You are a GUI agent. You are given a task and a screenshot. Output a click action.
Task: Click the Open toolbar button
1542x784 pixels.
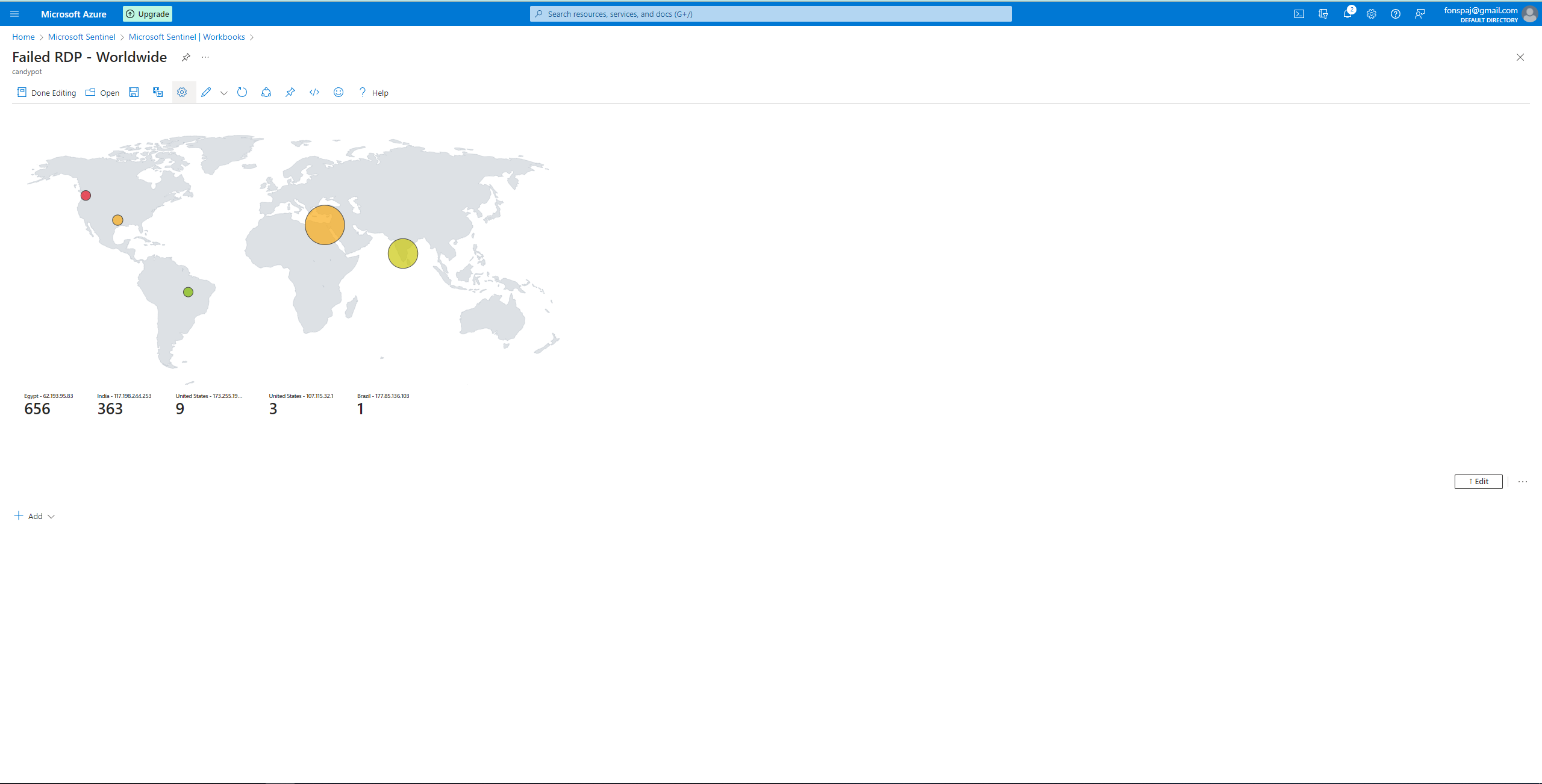(102, 93)
